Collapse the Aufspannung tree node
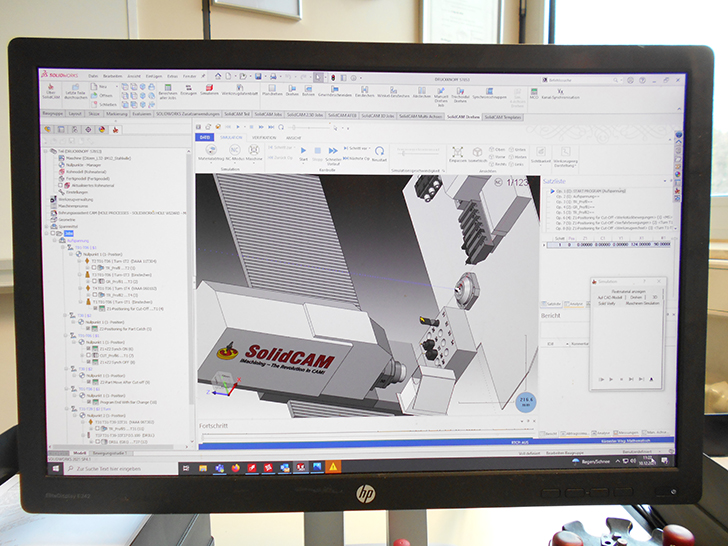 point(55,241)
